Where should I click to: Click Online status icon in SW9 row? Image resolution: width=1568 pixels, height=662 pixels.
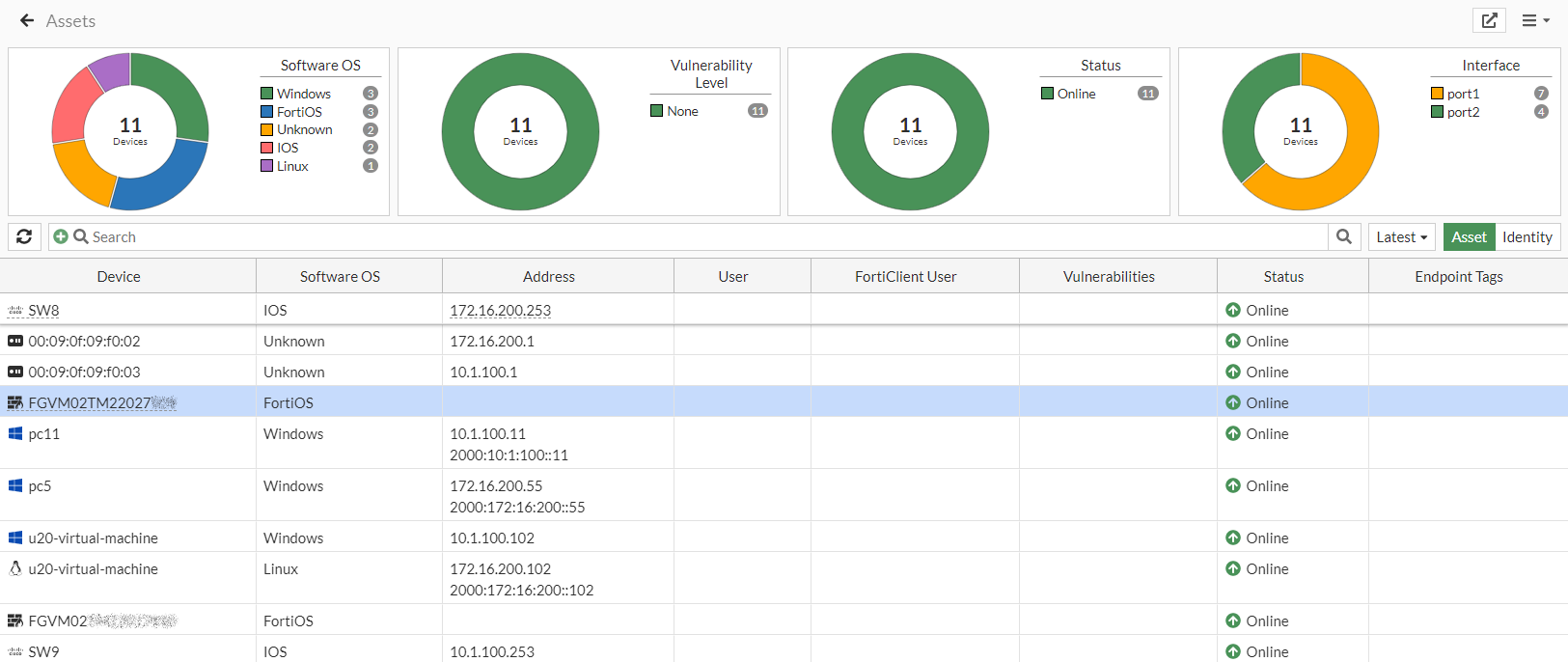pyautogui.click(x=1233, y=651)
